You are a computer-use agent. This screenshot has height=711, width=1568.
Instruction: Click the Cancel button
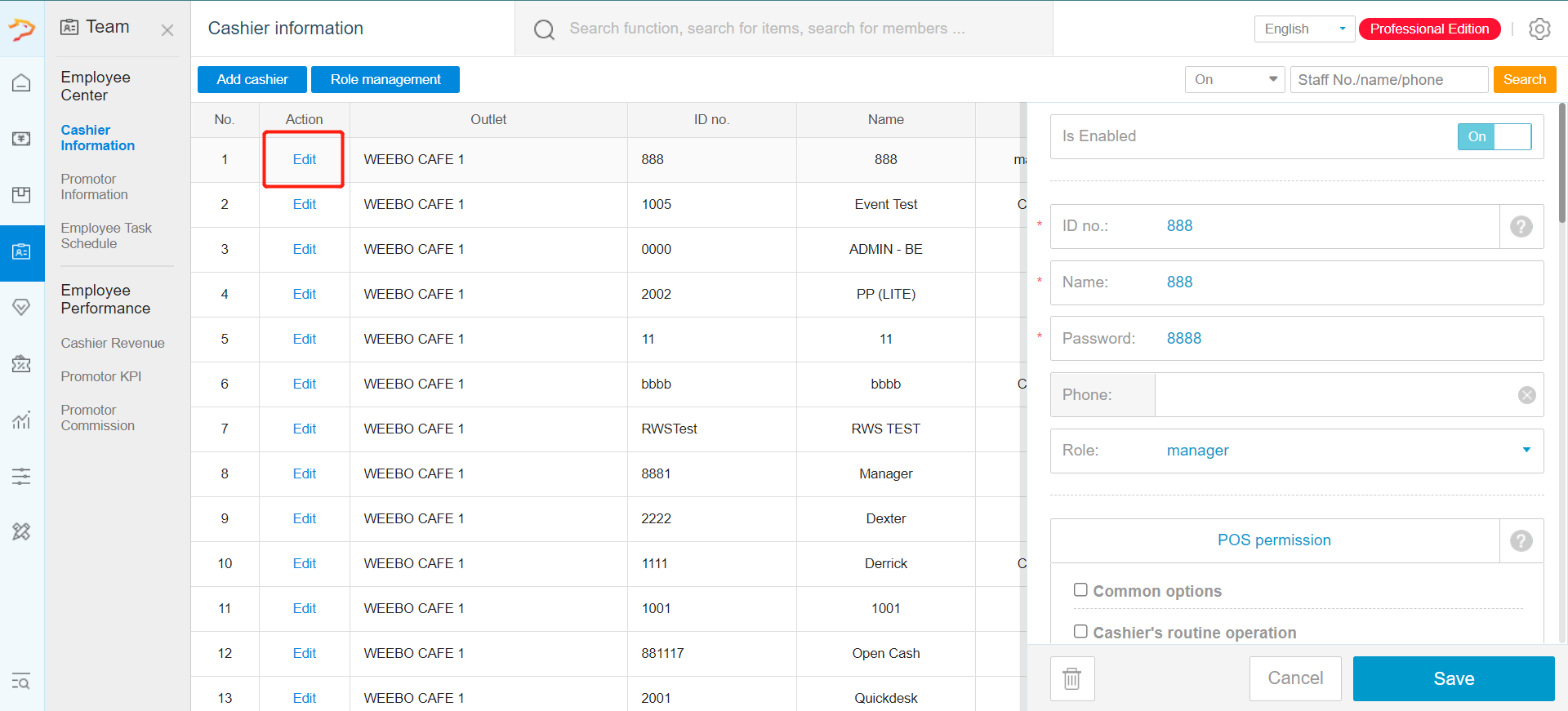coord(1295,678)
